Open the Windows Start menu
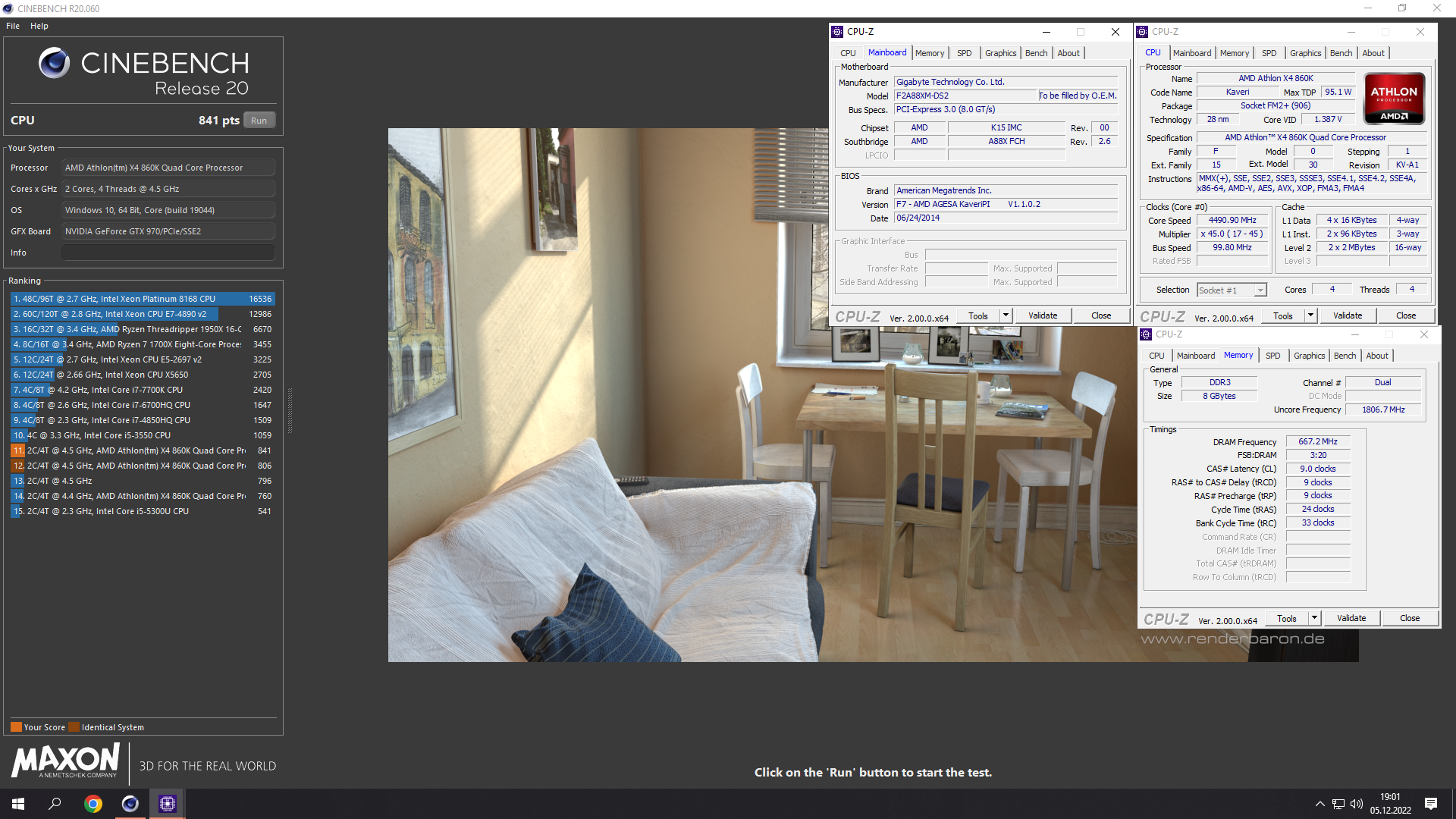 tap(18, 804)
